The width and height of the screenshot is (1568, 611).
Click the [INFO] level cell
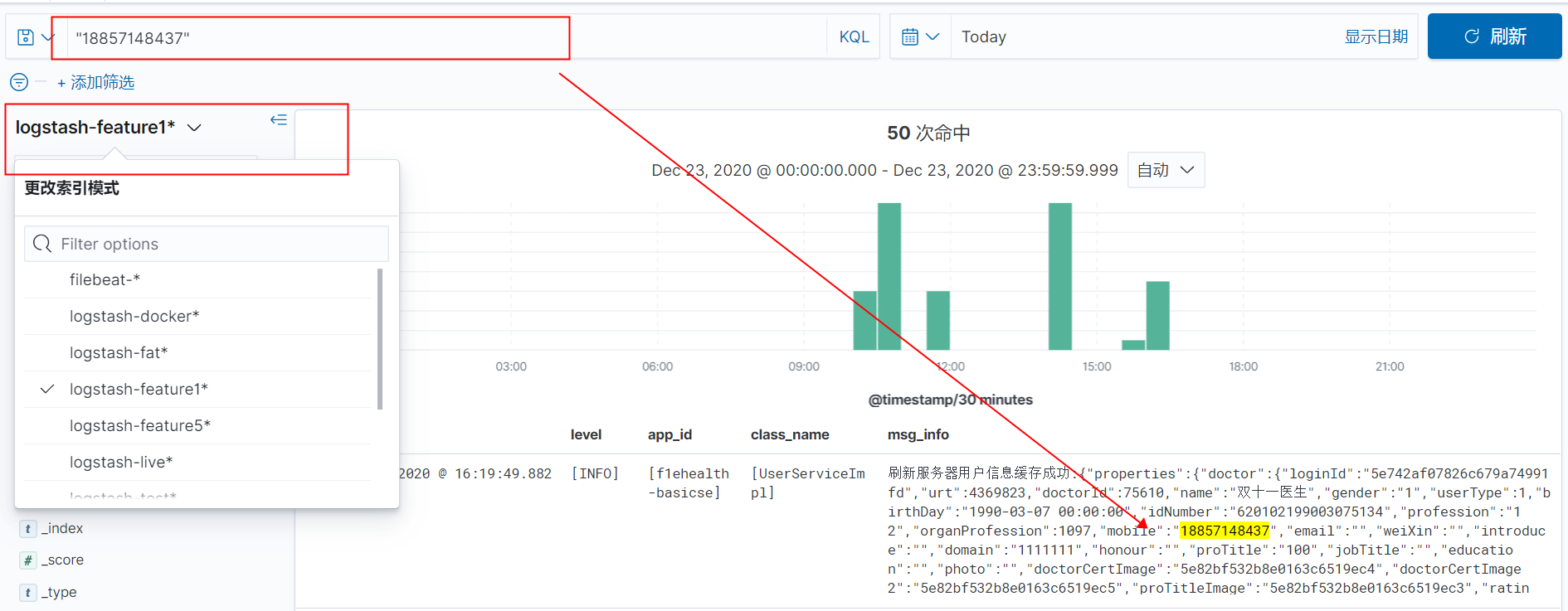coord(595,473)
